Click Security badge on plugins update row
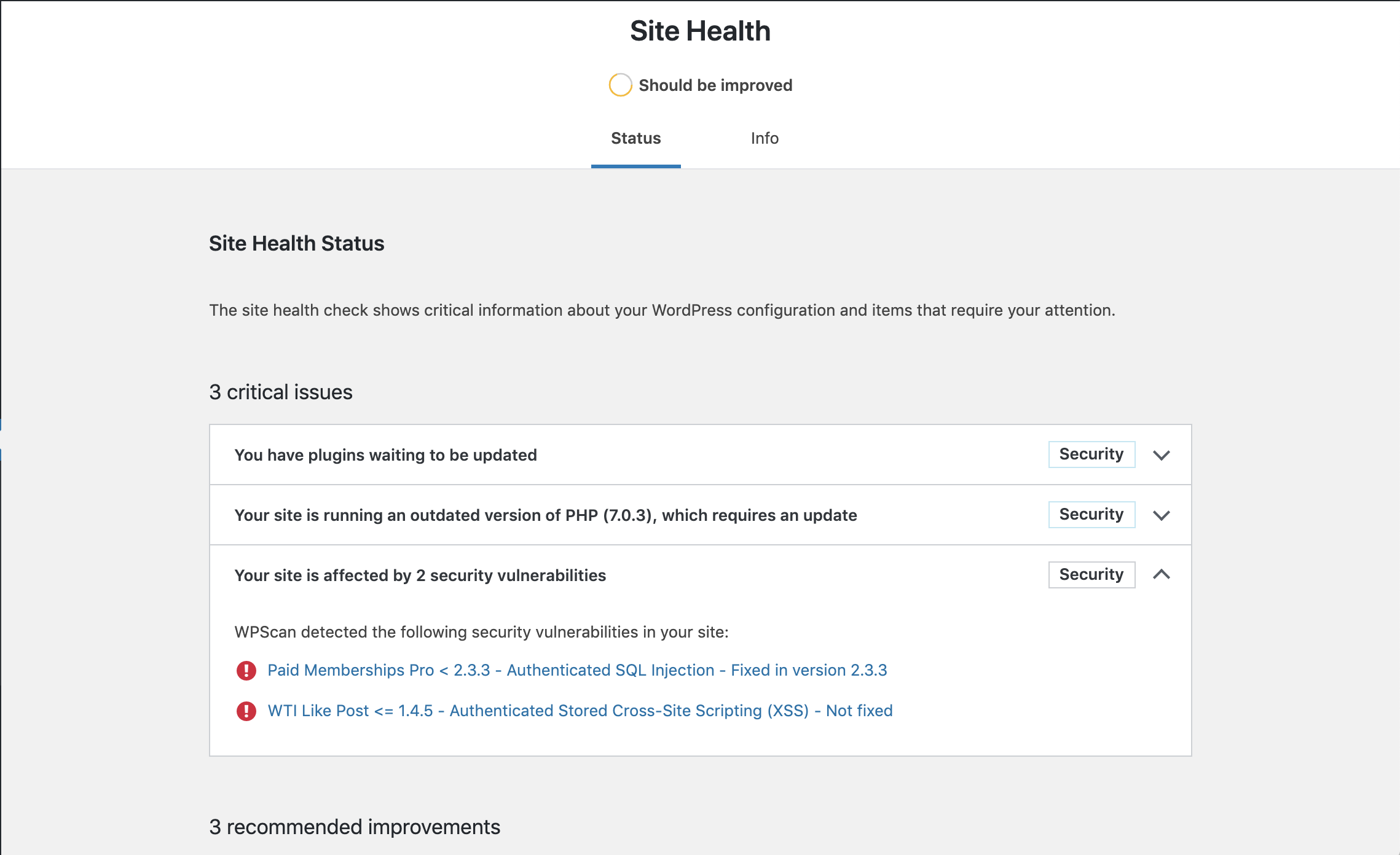Viewport: 1400px width, 855px height. click(1091, 455)
